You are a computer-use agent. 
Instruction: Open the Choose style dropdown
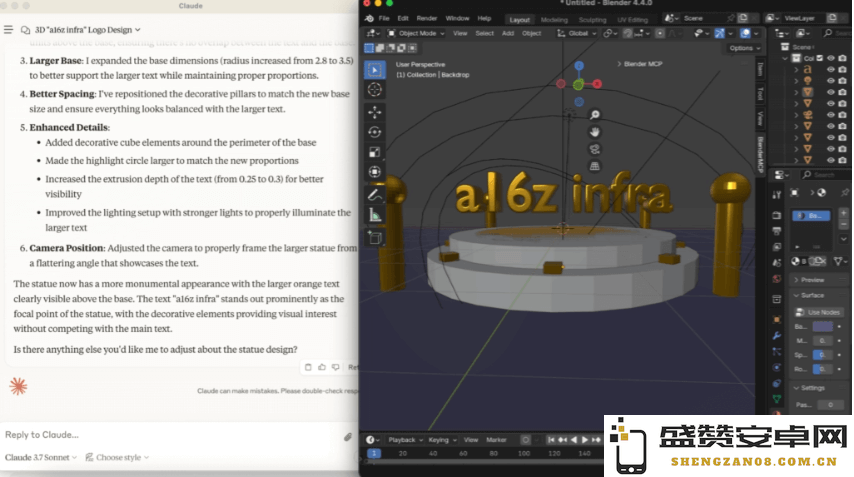[117, 457]
